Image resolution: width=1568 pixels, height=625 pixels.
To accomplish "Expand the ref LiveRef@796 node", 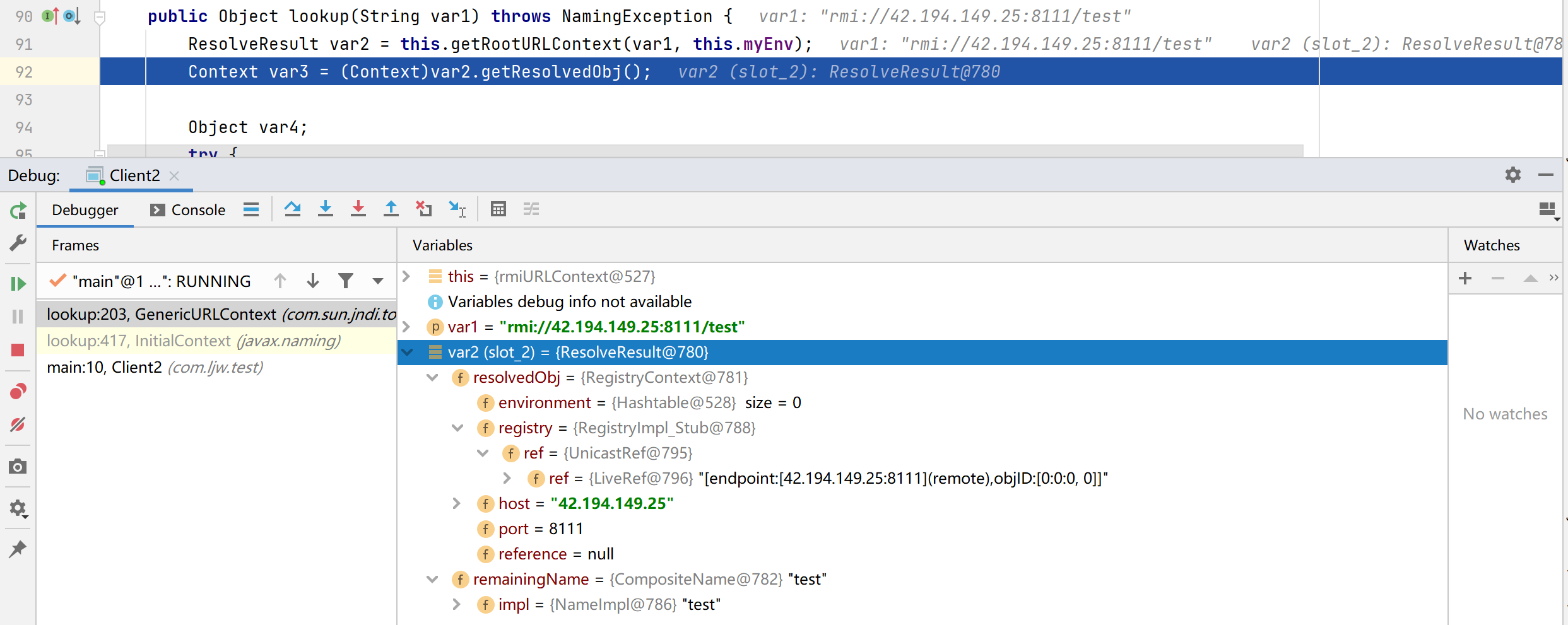I will pyautogui.click(x=507, y=478).
